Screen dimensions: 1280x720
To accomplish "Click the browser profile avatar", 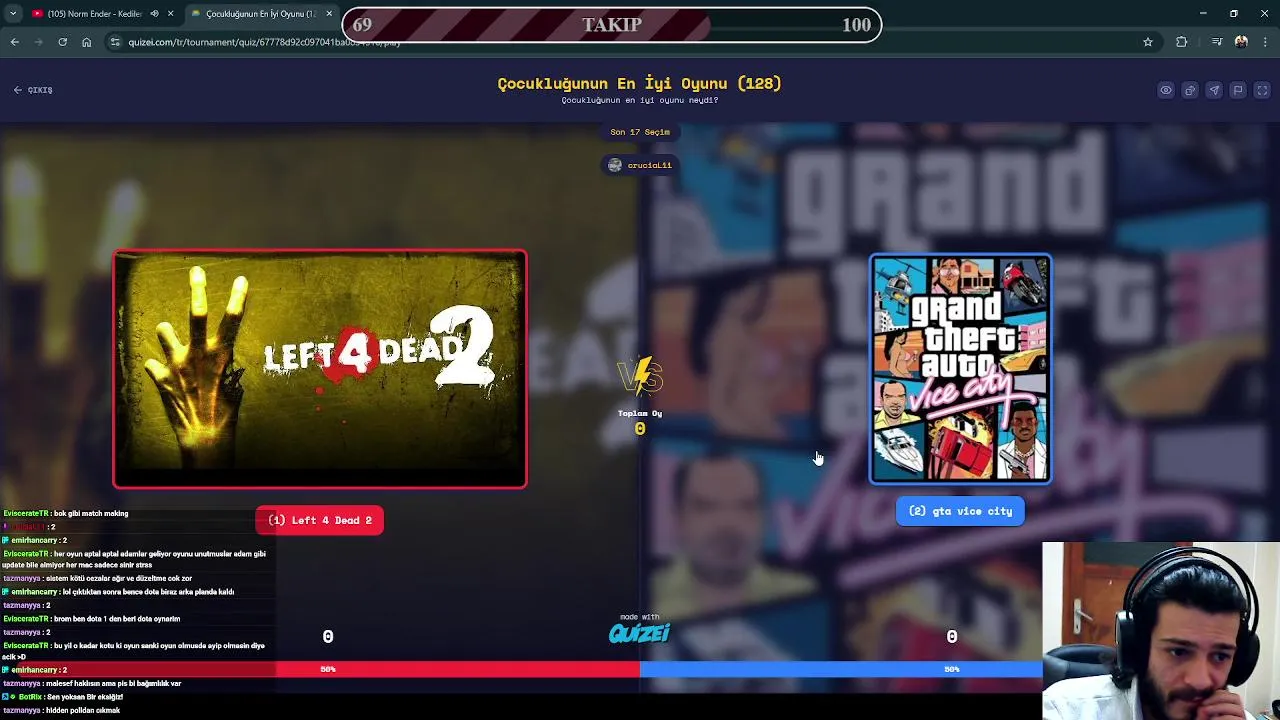I will pyautogui.click(x=1241, y=42).
